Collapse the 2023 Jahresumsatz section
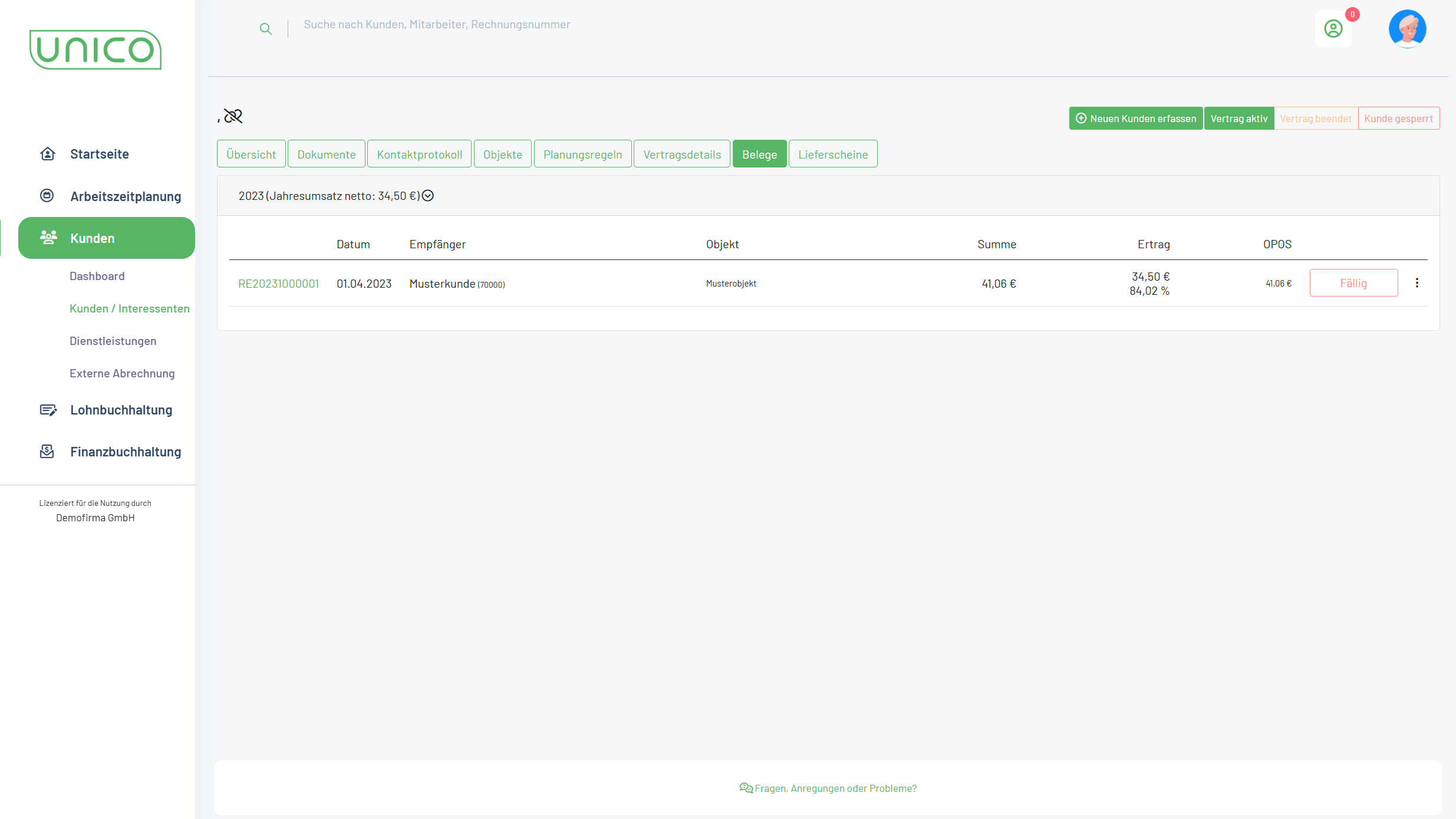This screenshot has width=1456, height=819. point(428,196)
